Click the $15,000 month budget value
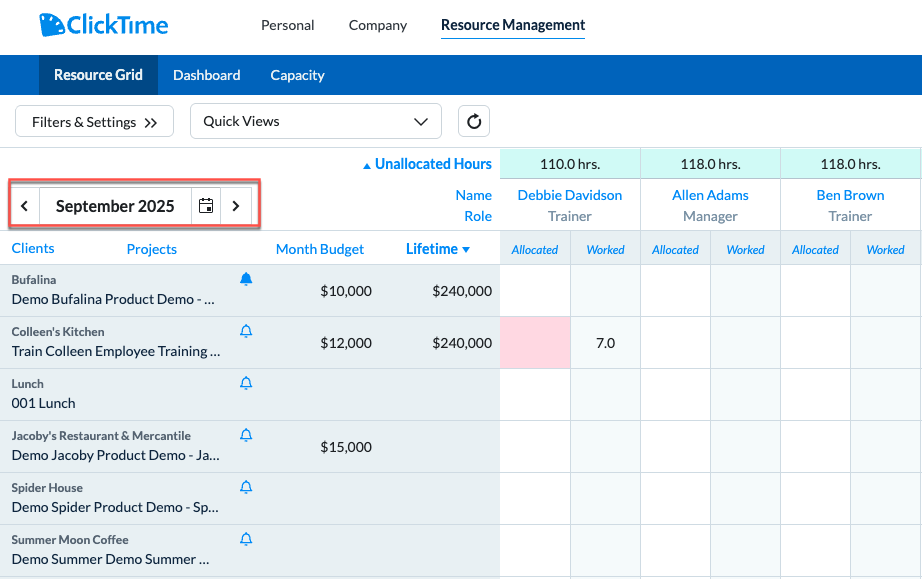The image size is (922, 579). click(346, 447)
